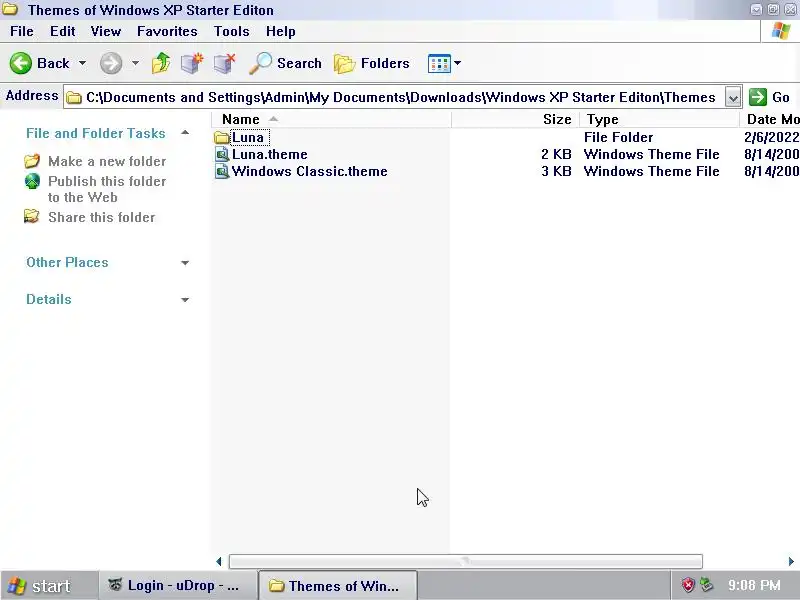This screenshot has width=800, height=600.
Task: Toggle the Folders pane
Action: coord(371,63)
